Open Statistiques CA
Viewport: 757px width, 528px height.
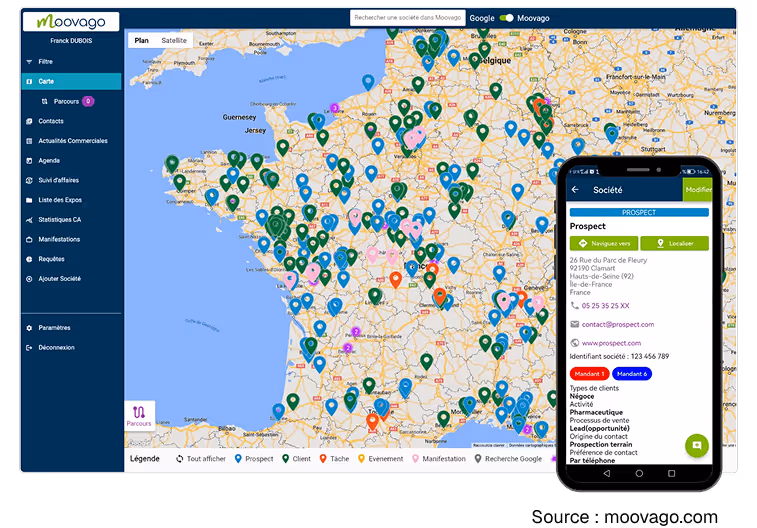point(59,220)
